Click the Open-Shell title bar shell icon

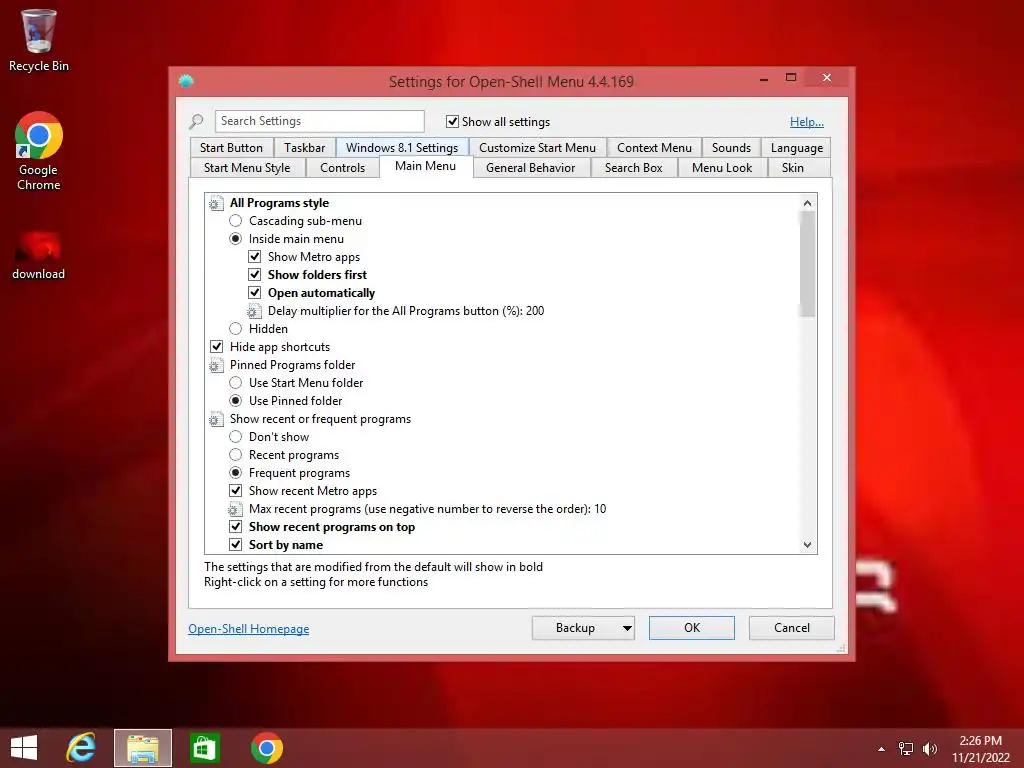pyautogui.click(x=186, y=81)
